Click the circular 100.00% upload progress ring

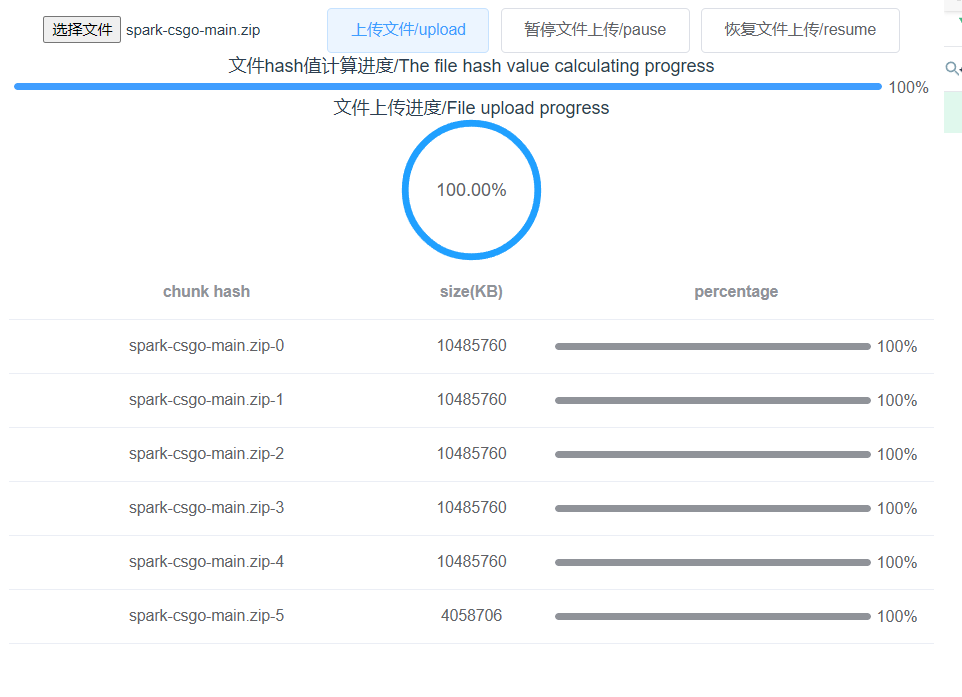pyautogui.click(x=471, y=190)
